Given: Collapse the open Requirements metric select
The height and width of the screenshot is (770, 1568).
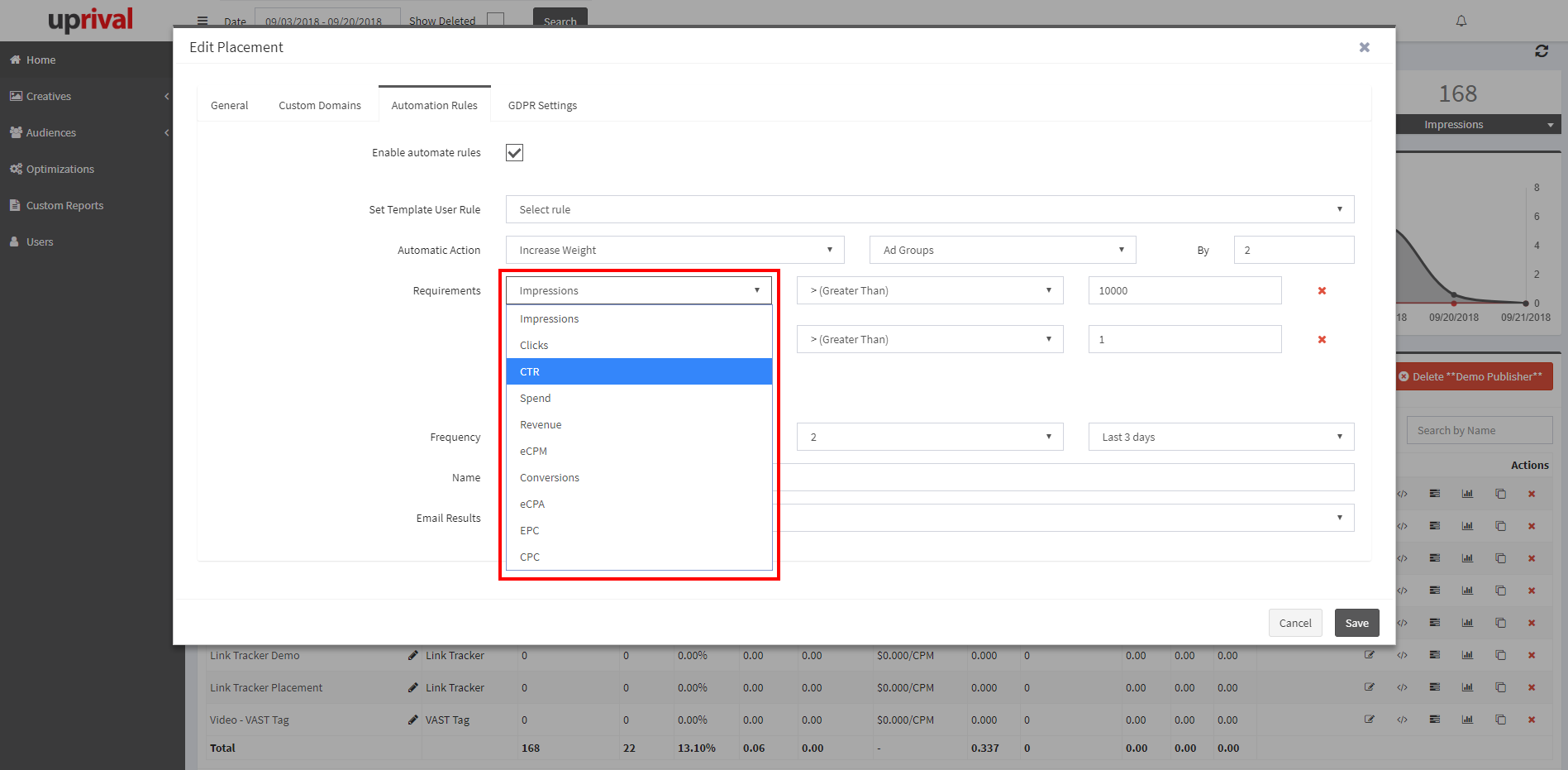Looking at the screenshot, I should click(x=639, y=290).
